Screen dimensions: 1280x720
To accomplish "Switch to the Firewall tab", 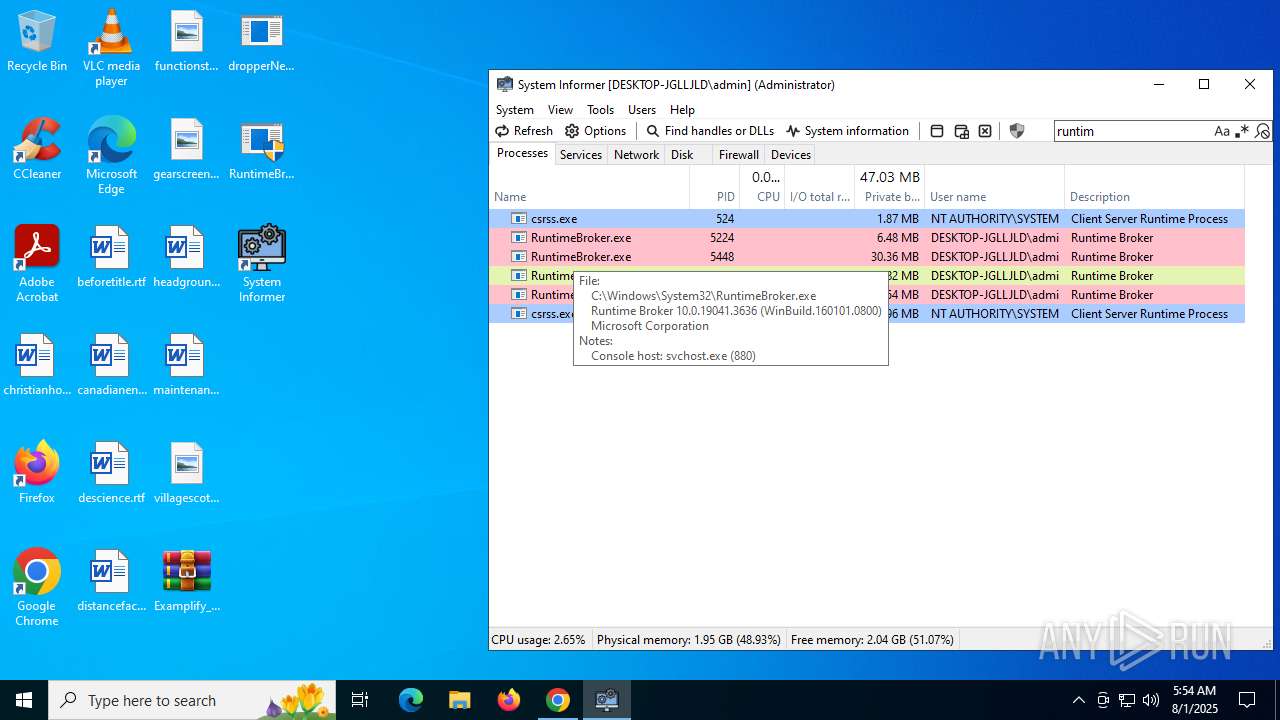I will click(x=739, y=155).
